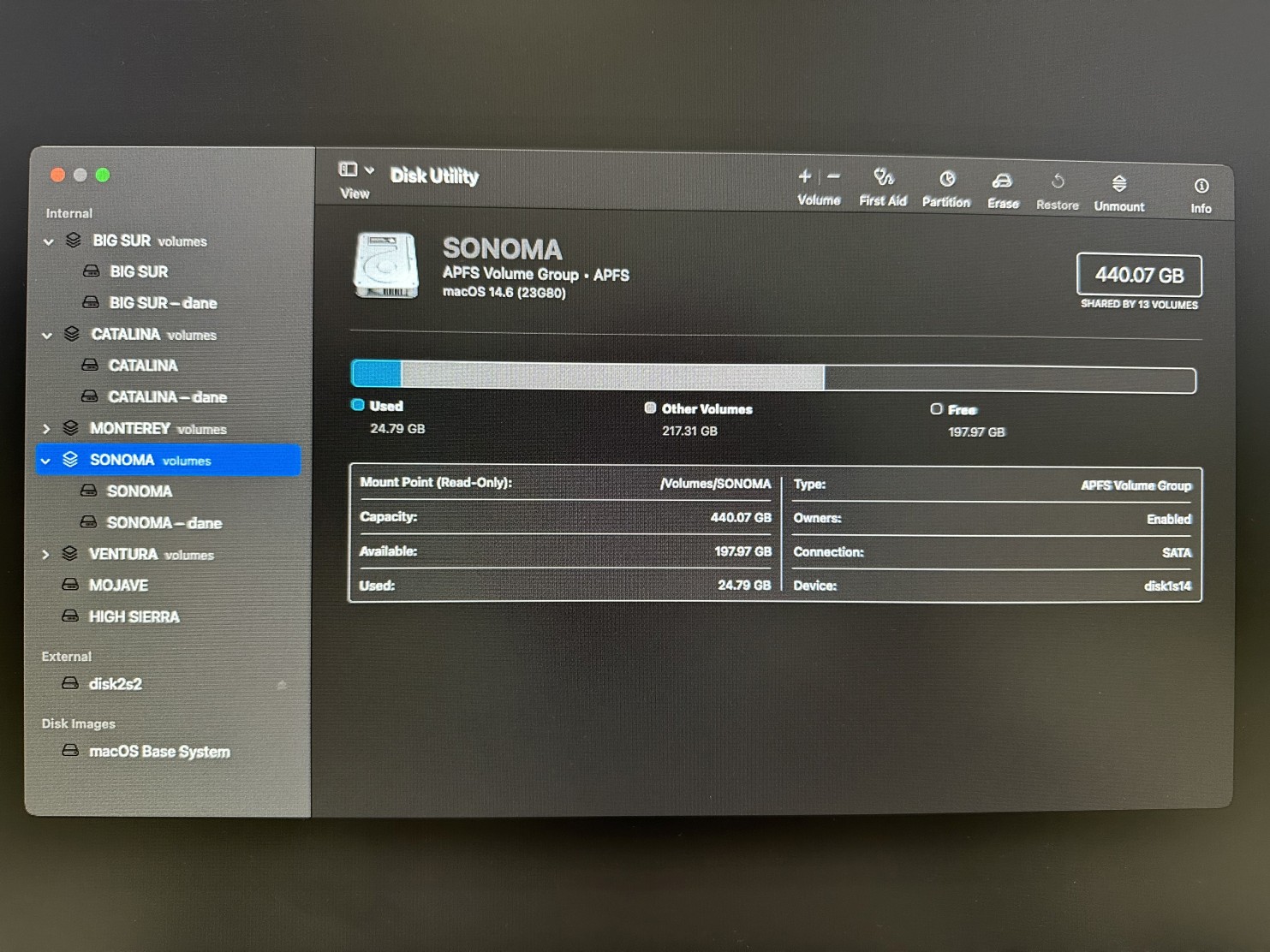Expand the MONTEREY volumes group
Viewport: 1270px width, 952px height.
point(46,429)
